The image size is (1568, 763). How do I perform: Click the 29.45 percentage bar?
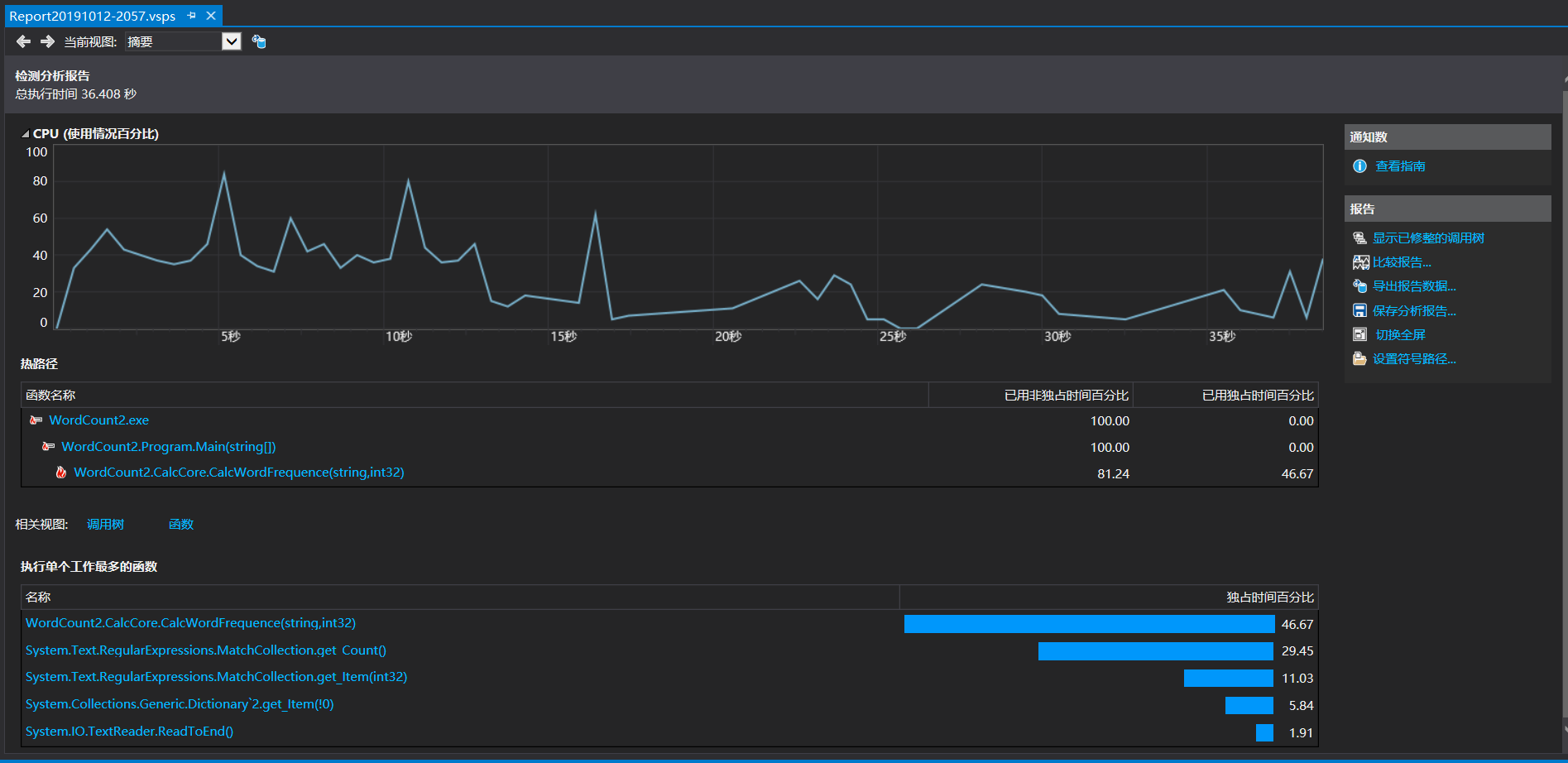(1156, 651)
